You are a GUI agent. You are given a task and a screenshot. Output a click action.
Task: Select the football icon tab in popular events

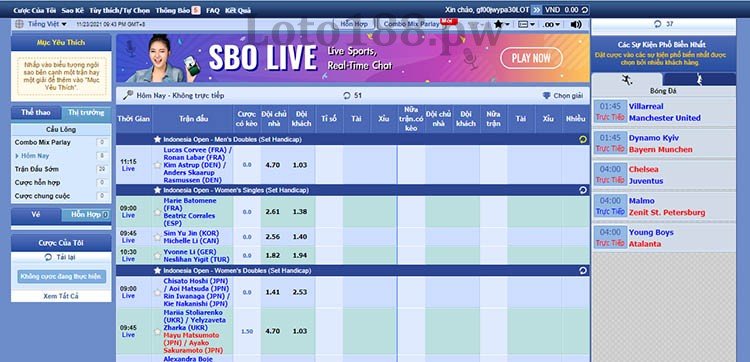pos(627,80)
